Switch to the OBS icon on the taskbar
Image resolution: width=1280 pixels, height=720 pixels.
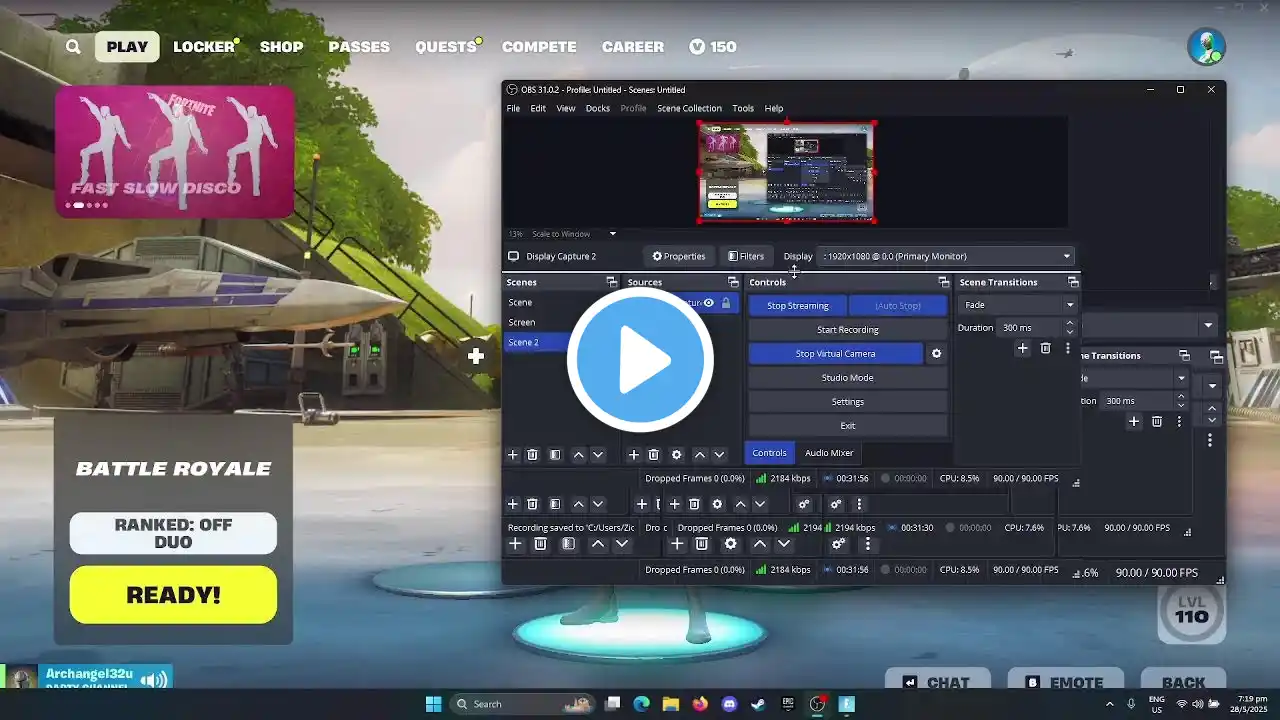[817, 704]
